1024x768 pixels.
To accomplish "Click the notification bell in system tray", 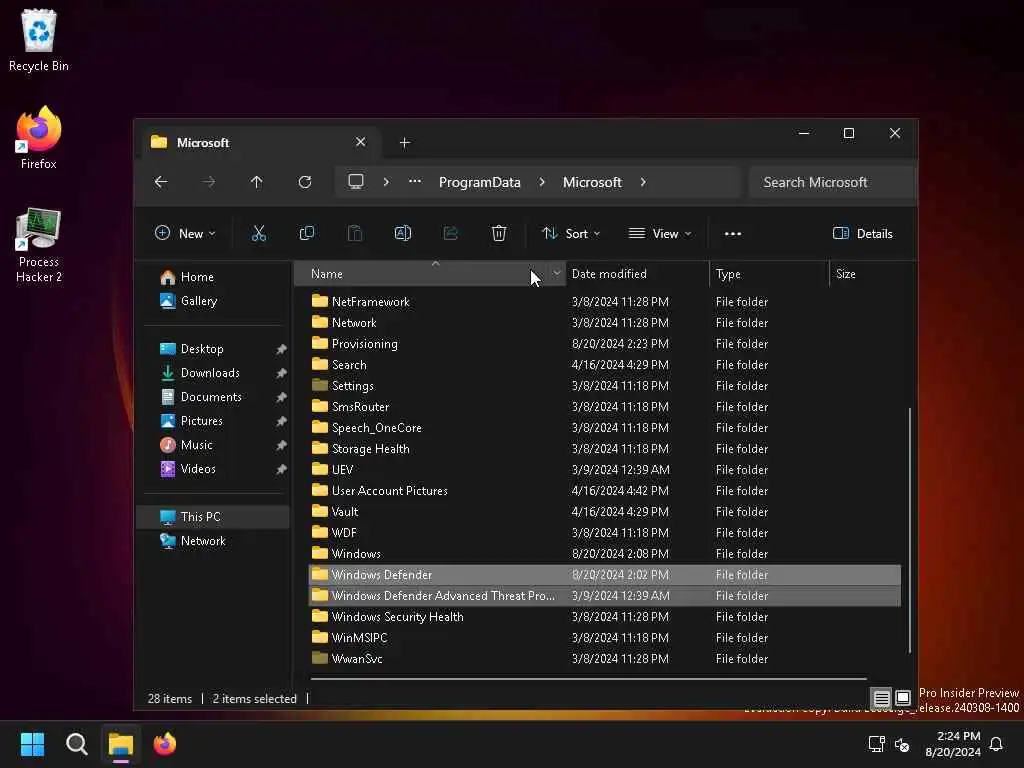I will click(996, 744).
